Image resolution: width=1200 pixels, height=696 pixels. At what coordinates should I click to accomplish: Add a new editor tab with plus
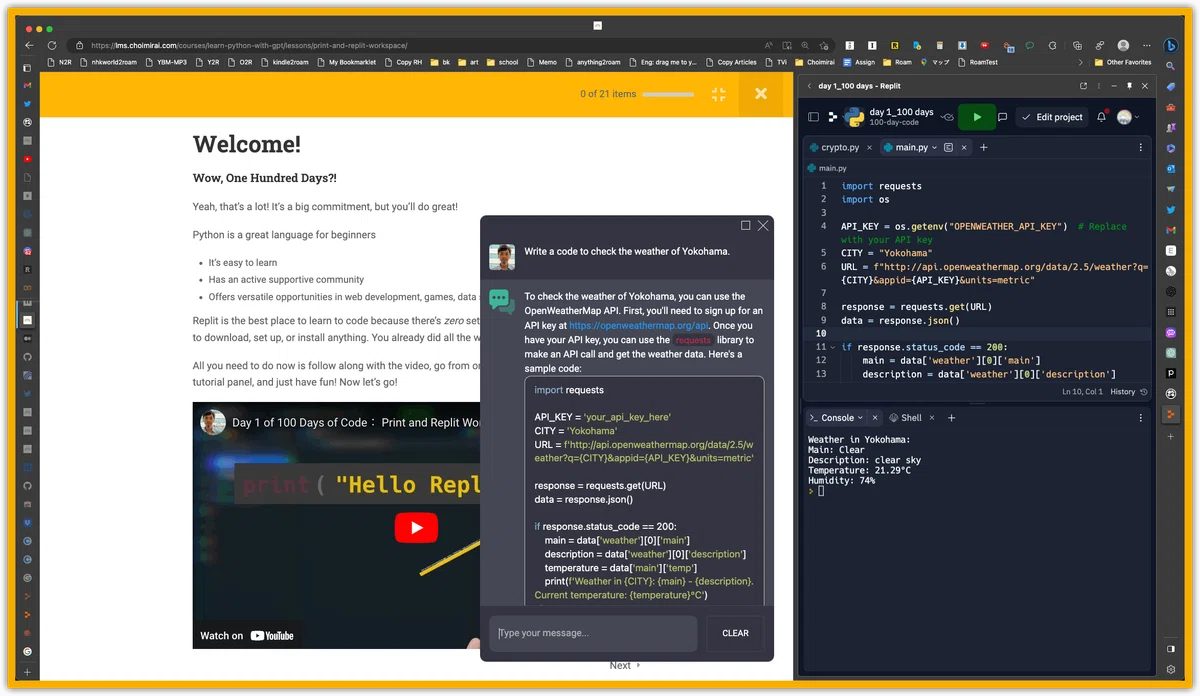point(984,147)
